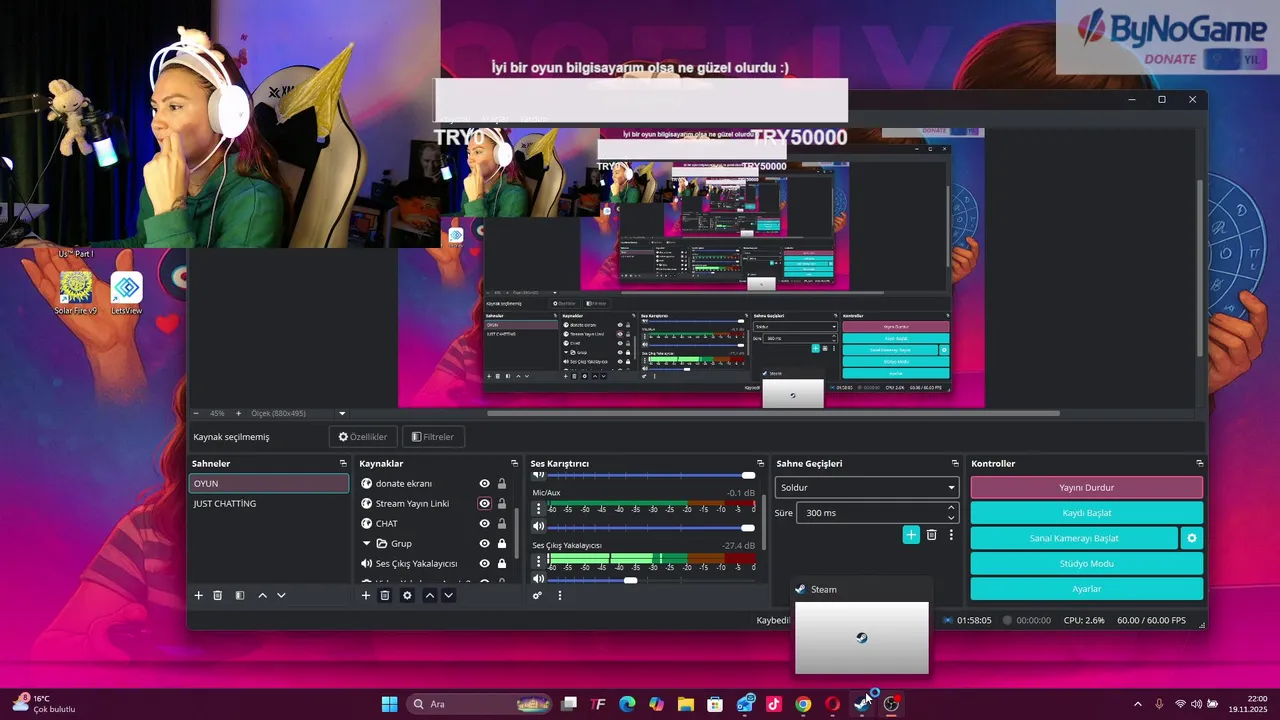Viewport: 1280px width, 720px height.
Task: Toggle lock on Stream Yayın Linki
Action: pos(502,504)
